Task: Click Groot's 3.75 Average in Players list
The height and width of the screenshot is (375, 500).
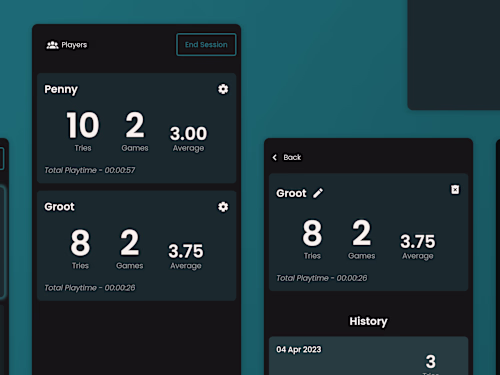Action: click(186, 251)
